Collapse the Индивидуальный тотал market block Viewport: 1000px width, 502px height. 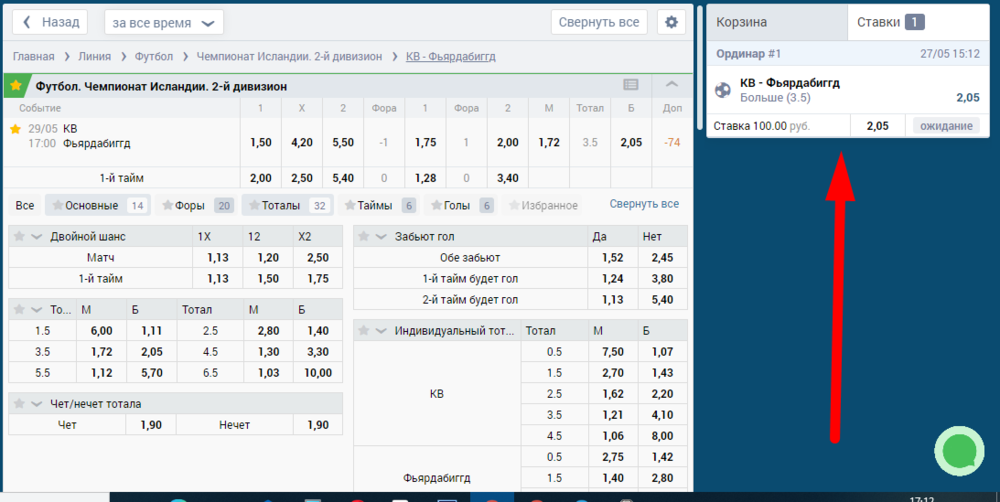(381, 330)
